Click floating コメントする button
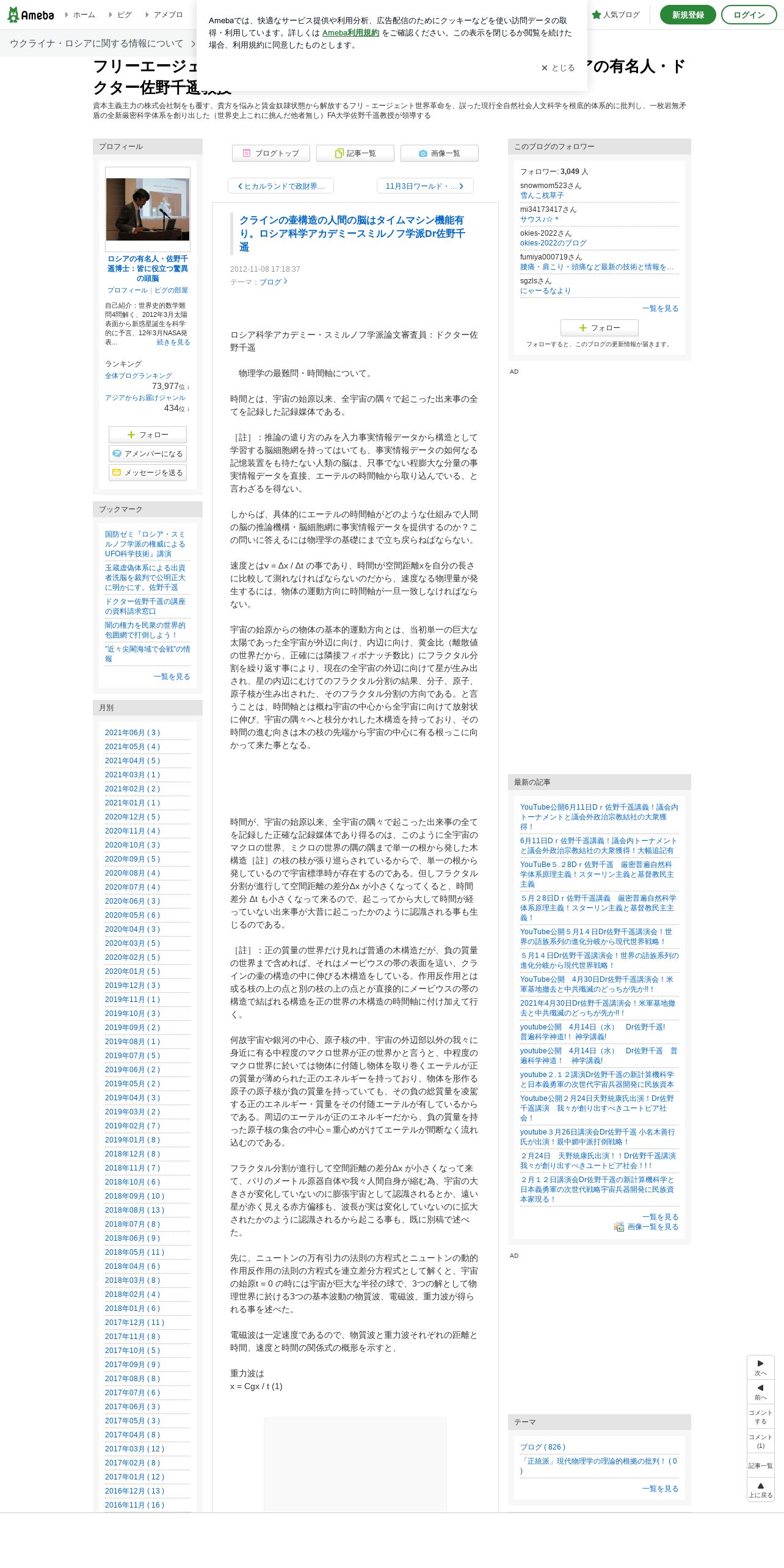The width and height of the screenshot is (784, 1568). tap(761, 1417)
